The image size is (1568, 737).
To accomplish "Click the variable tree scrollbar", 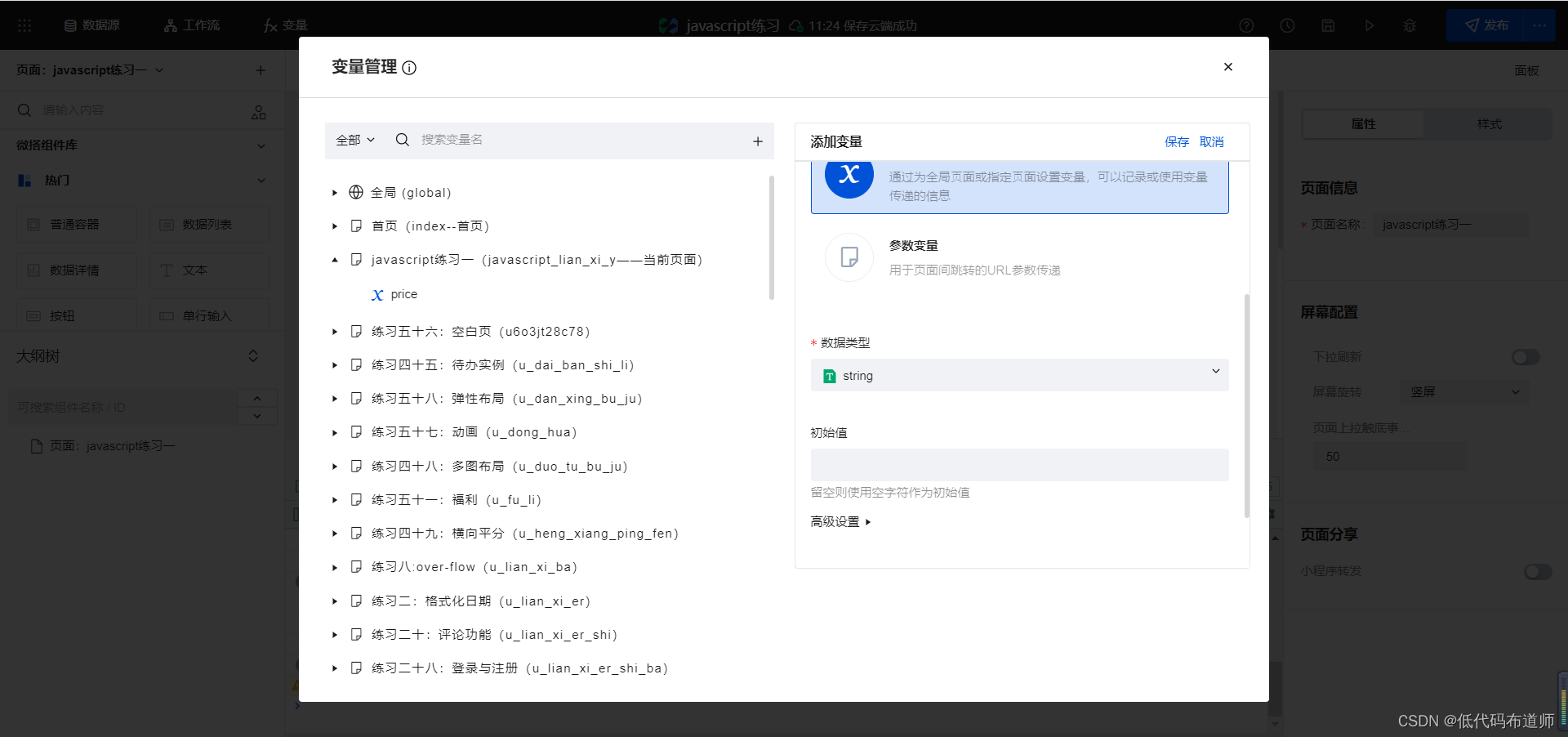I will pos(772,238).
